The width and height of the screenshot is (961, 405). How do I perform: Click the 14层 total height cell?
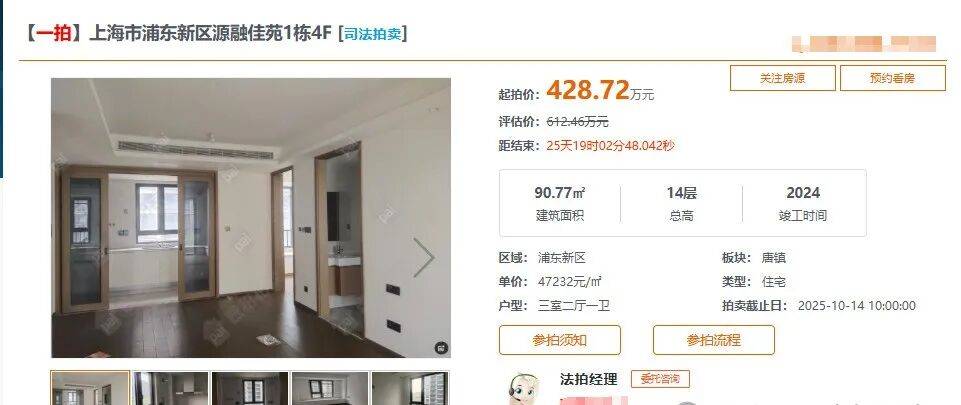tap(682, 203)
